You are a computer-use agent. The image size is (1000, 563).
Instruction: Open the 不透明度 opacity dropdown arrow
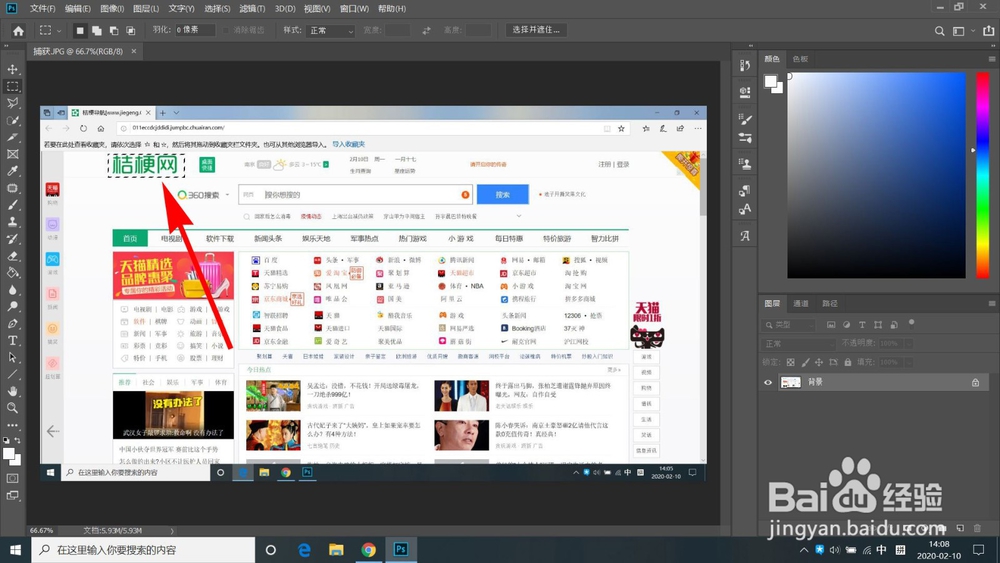[x=909, y=344]
